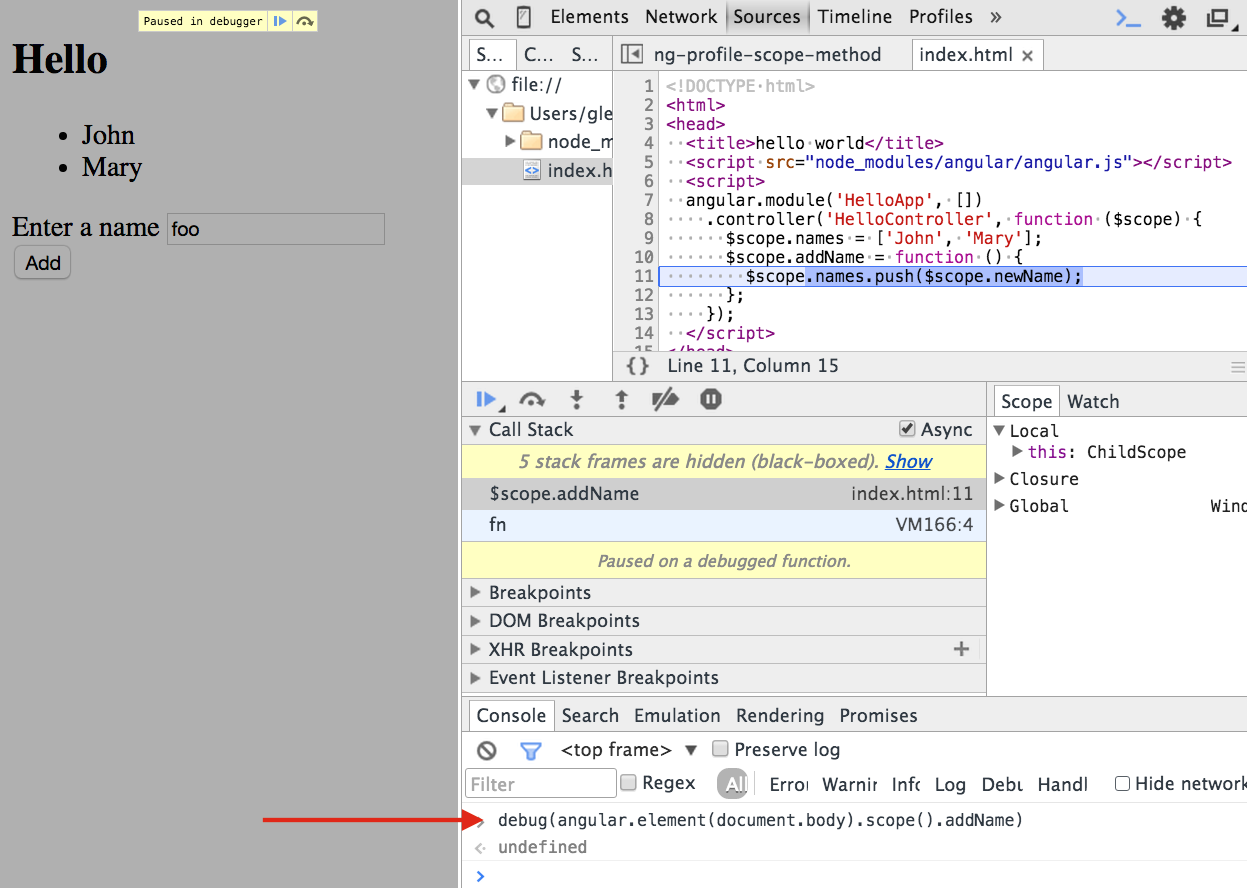Screen dimensions: 1247x888
Task: Toggle pause on exceptions
Action: tap(711, 400)
